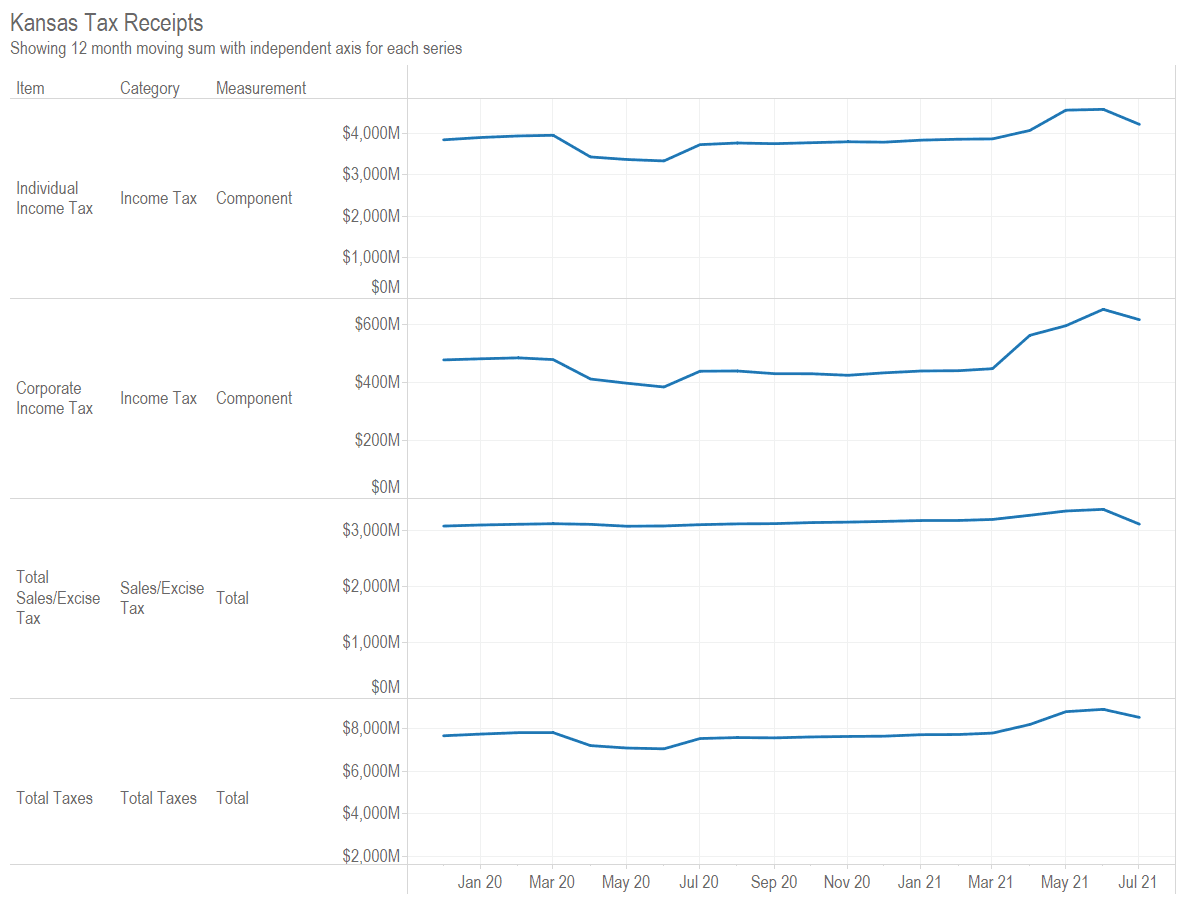Select the 'Individual Income Tax' row label
This screenshot has height=901, width=1181.
54,198
